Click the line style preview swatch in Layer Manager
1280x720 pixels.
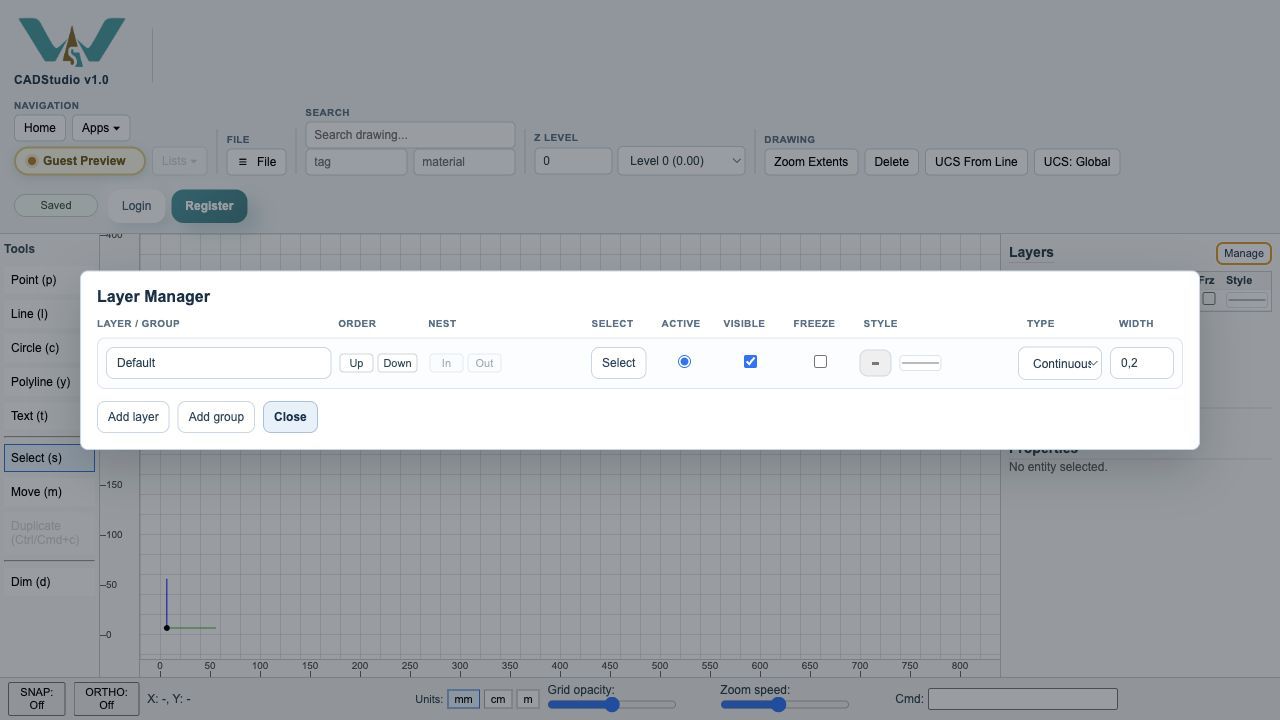(x=920, y=363)
